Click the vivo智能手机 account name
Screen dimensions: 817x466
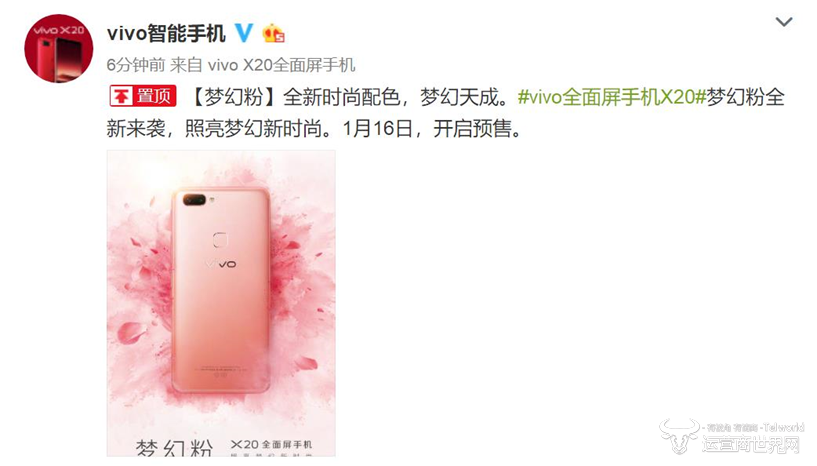coord(166,34)
